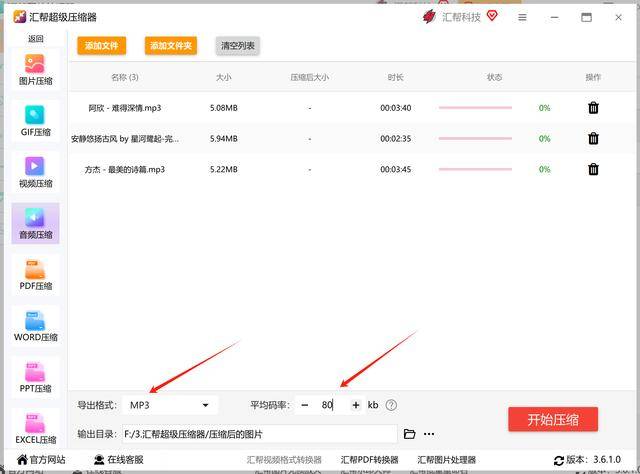The height and width of the screenshot is (474, 640).
Task: Click the 汇帮超级压缩器 app logo
Action: tap(20, 17)
